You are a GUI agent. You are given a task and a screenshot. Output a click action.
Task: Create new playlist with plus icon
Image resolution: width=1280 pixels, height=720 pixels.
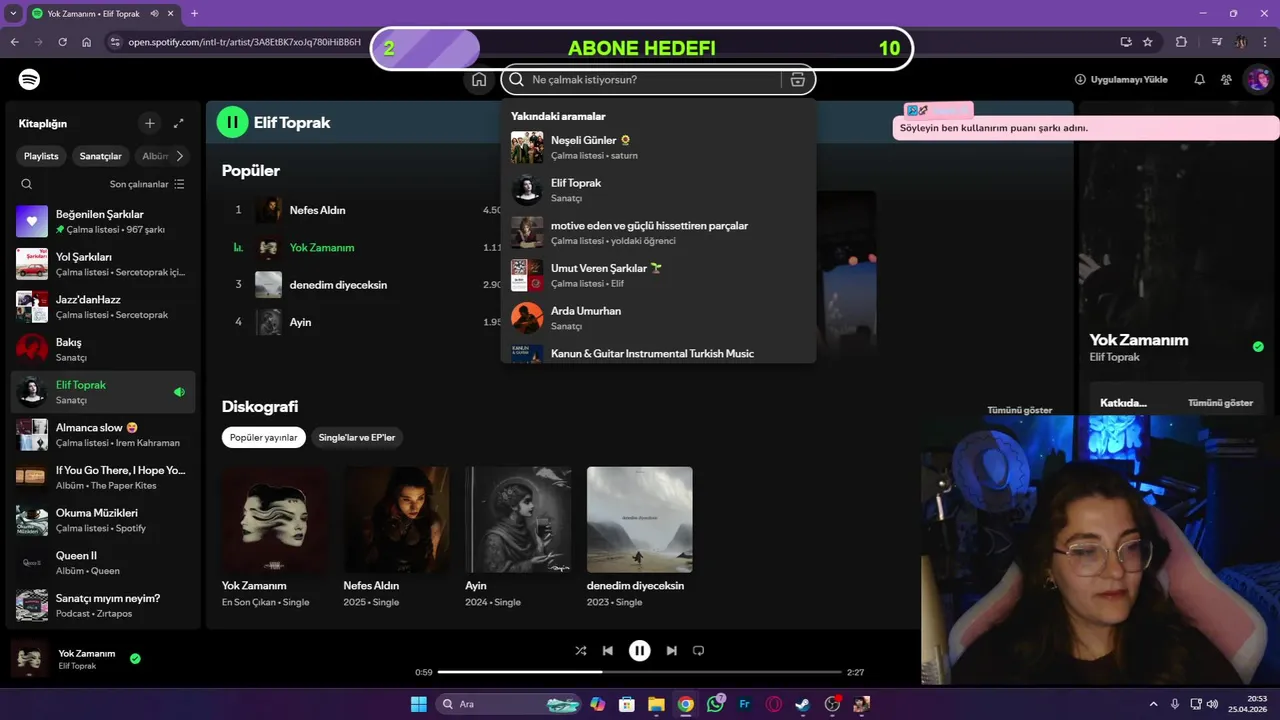150,123
